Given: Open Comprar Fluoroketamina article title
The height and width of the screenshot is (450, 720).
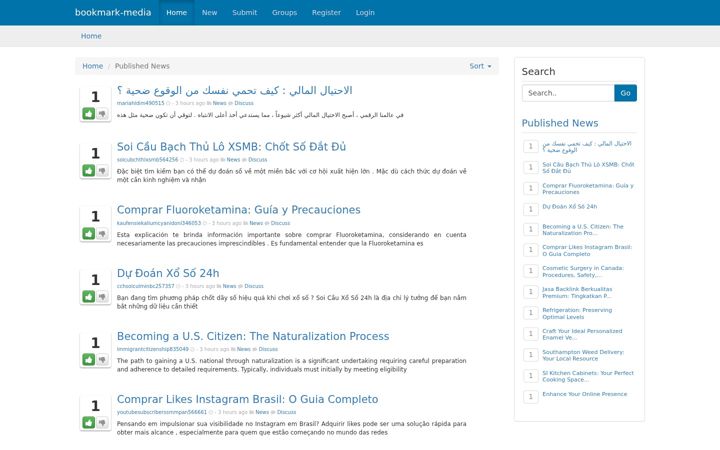Looking at the screenshot, I should (238, 210).
